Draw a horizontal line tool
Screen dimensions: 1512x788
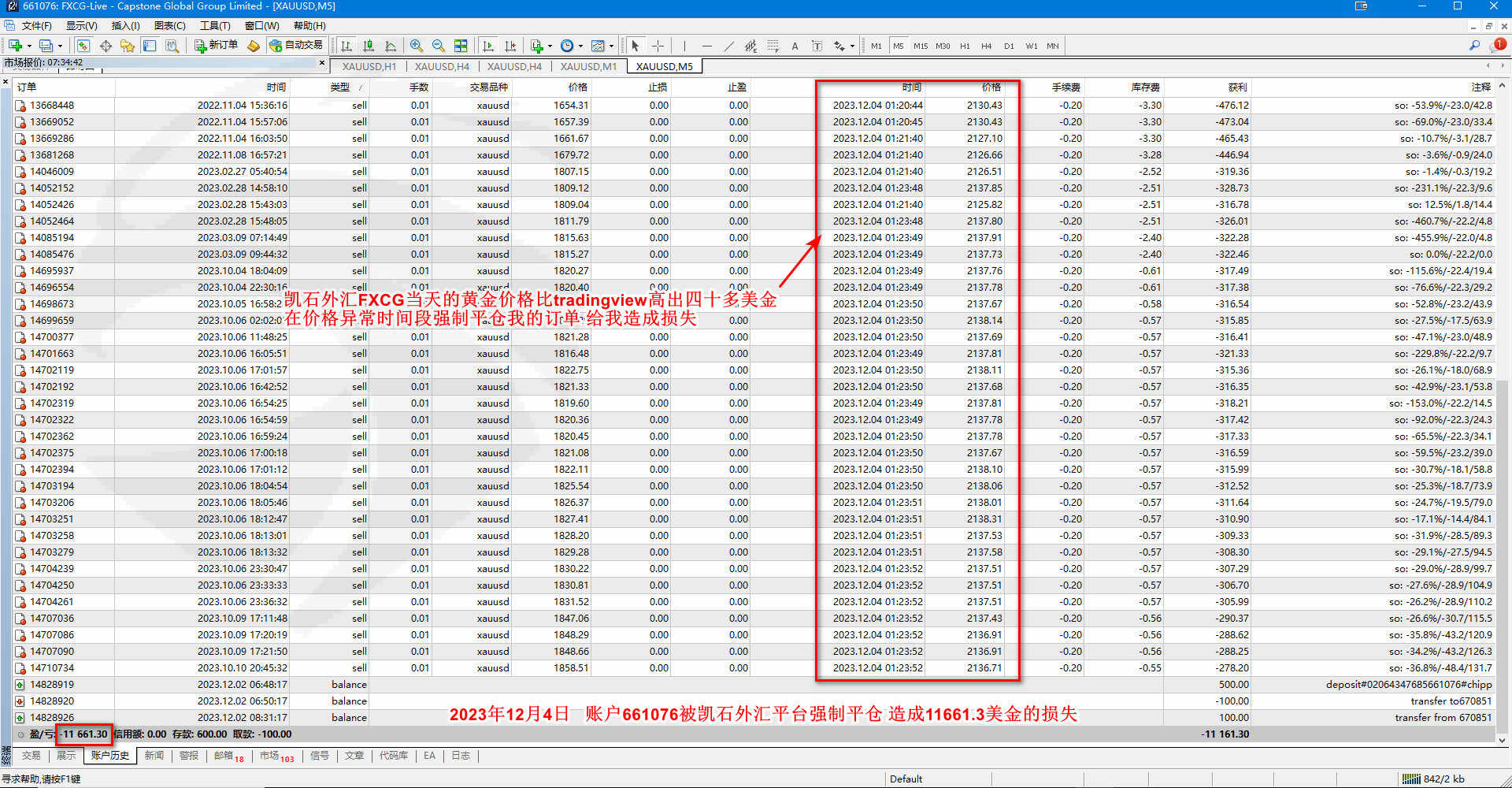[706, 46]
